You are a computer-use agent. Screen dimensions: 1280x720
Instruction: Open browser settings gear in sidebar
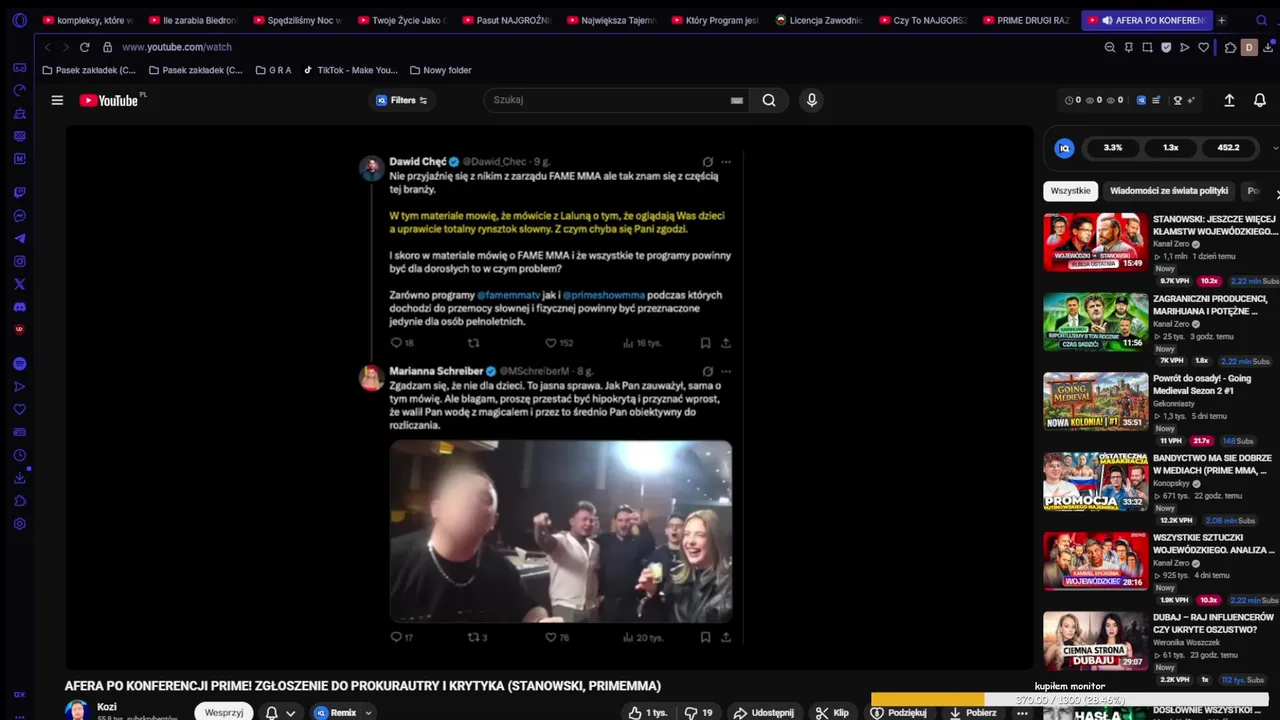(19, 524)
